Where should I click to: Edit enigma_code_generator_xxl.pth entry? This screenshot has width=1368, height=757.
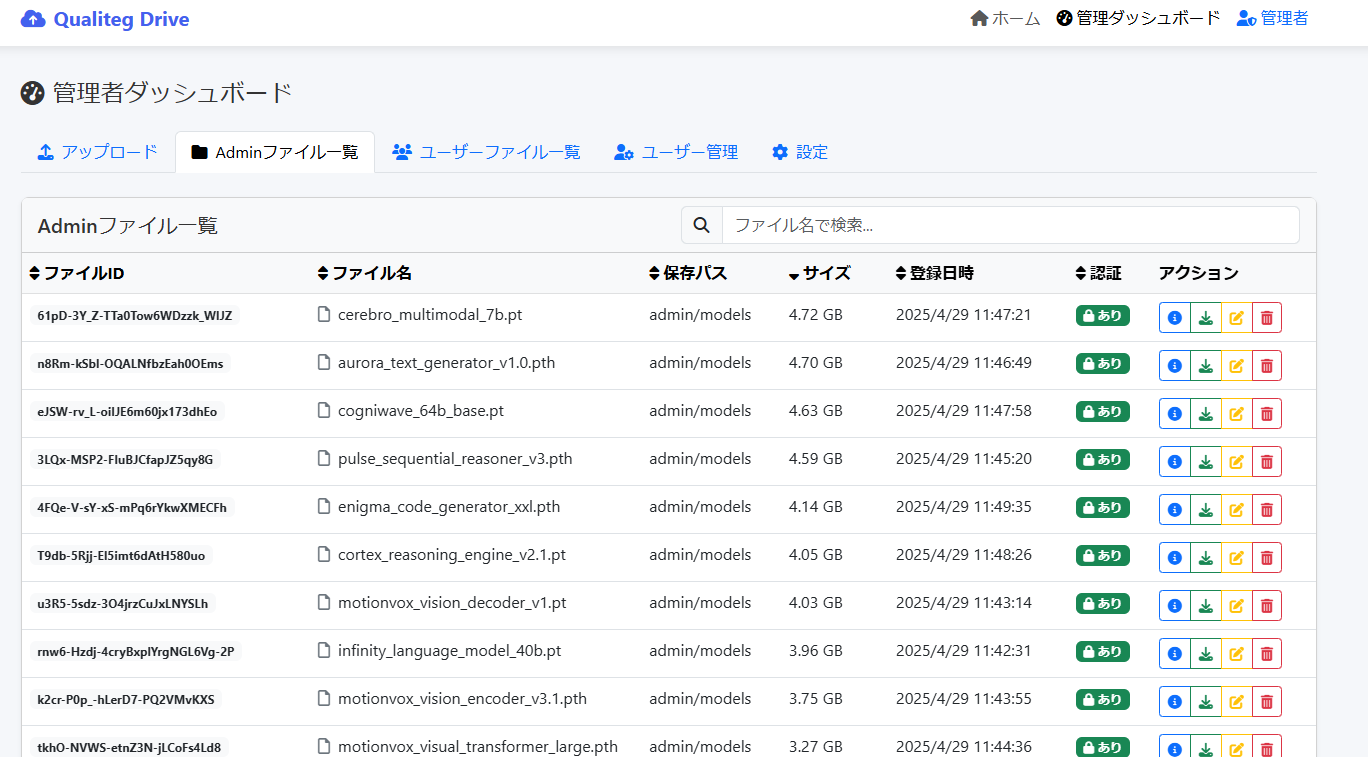[x=1236, y=510]
